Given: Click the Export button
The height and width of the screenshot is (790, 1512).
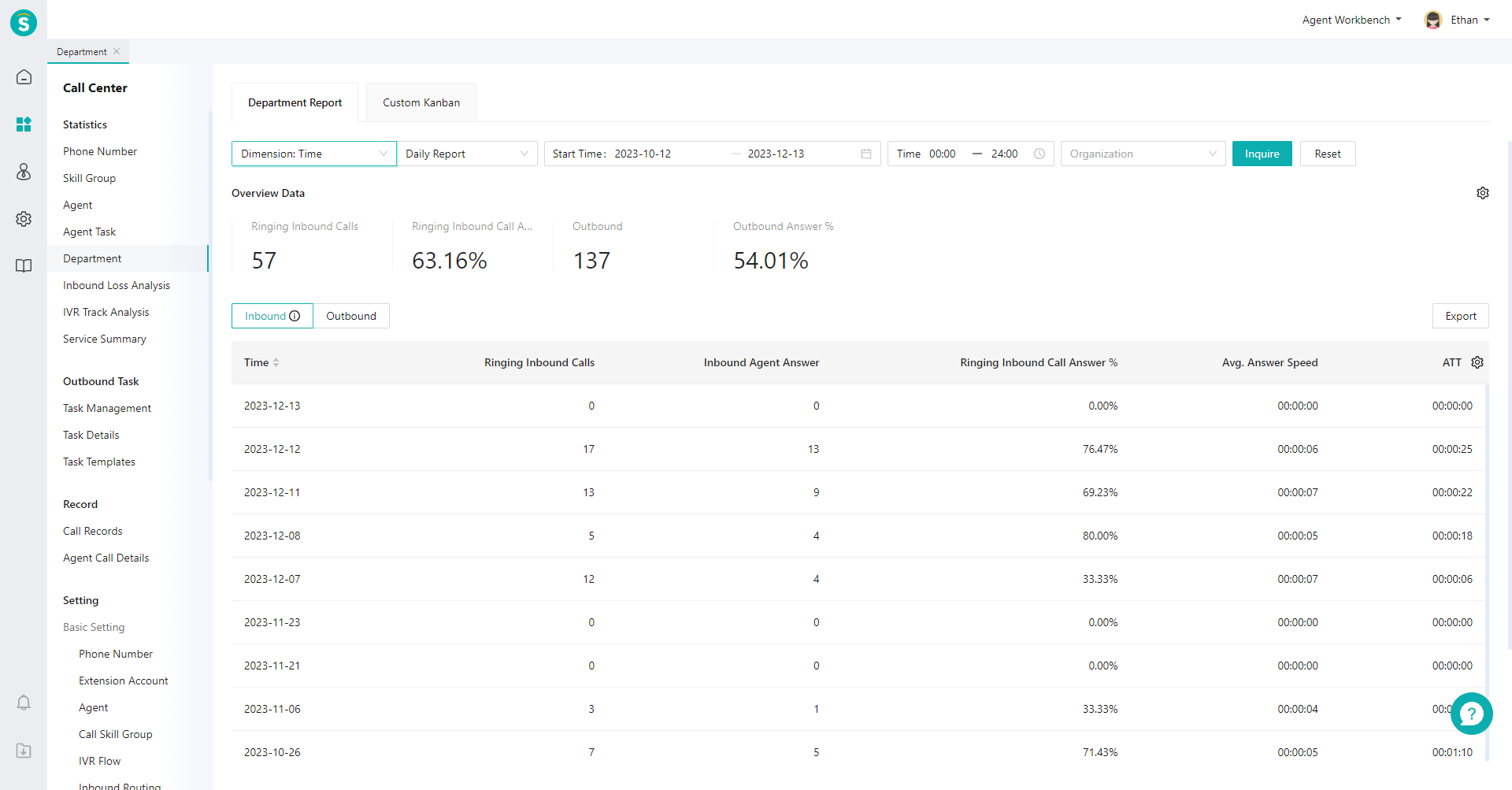Looking at the screenshot, I should pyautogui.click(x=1461, y=316).
